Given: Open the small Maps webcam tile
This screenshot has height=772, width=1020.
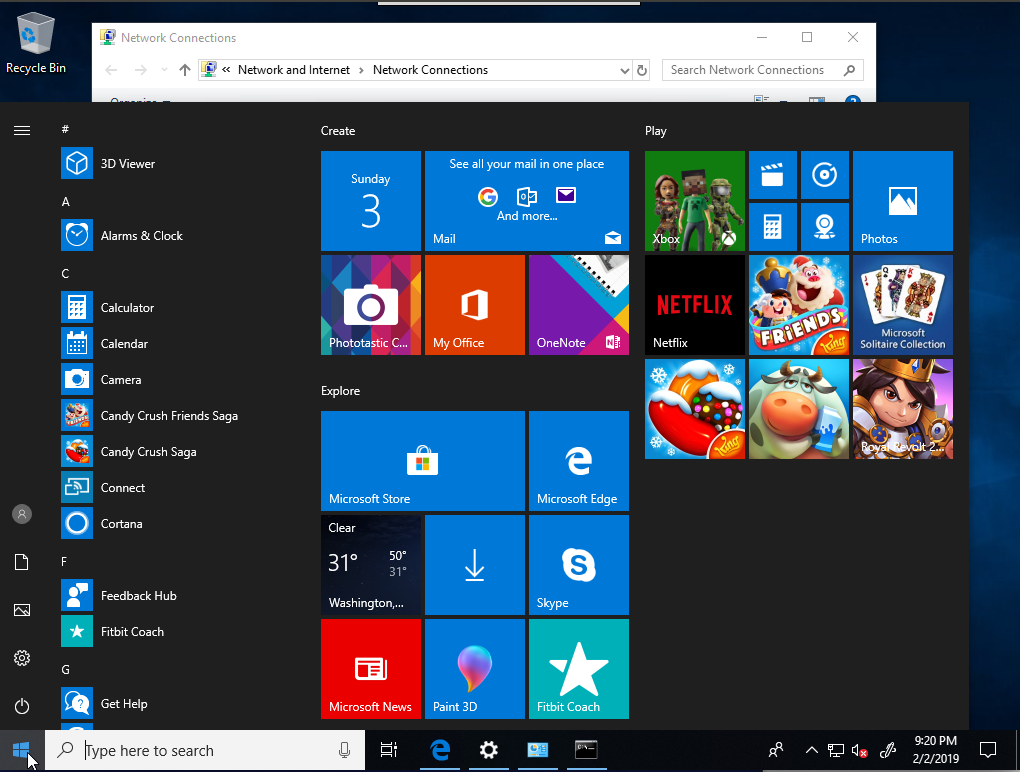Looking at the screenshot, I should coord(825,227).
